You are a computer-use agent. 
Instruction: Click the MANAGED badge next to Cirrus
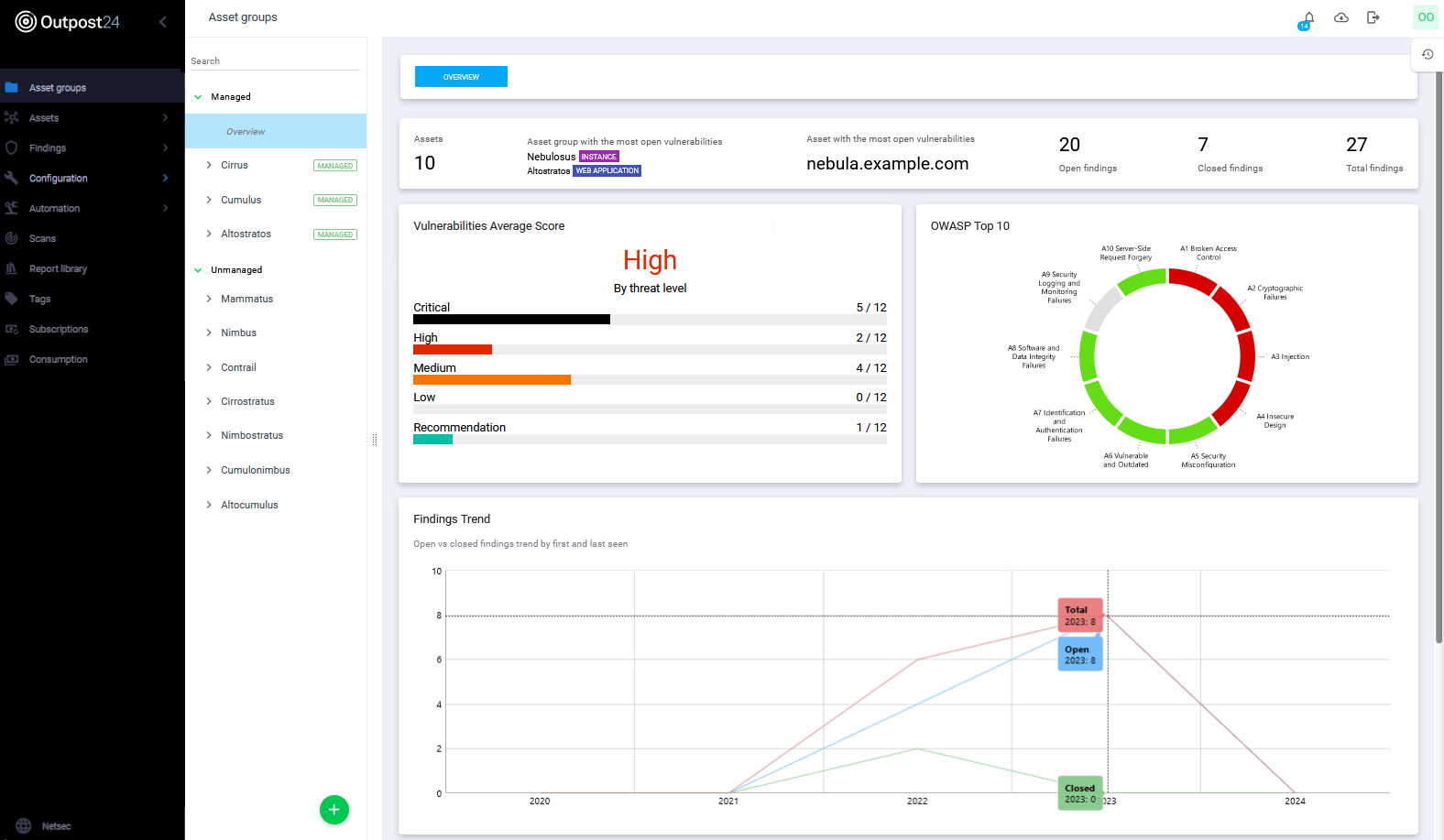(335, 166)
